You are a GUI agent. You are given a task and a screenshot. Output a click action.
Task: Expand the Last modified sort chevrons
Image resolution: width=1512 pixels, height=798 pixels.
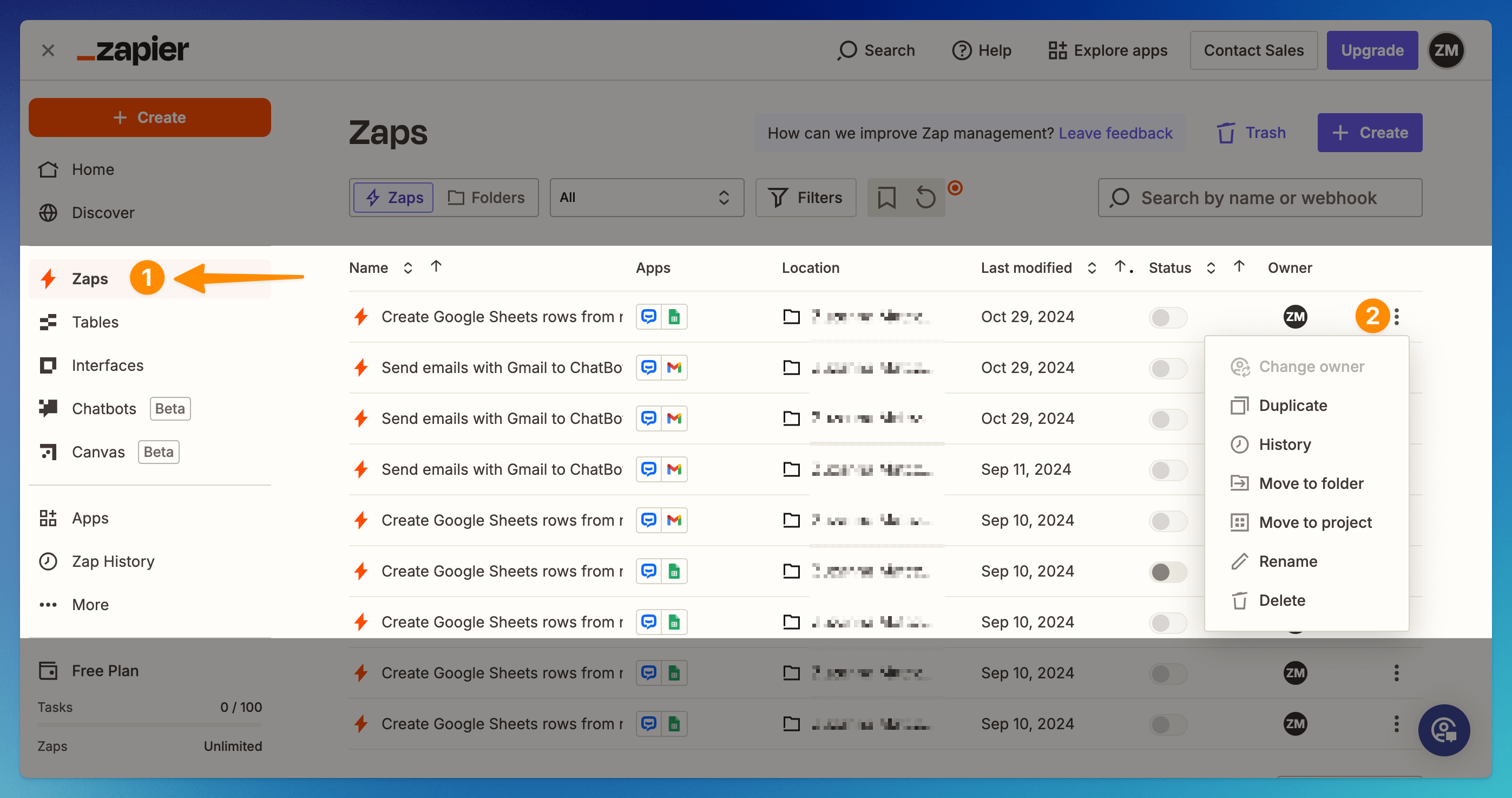pos(1092,268)
